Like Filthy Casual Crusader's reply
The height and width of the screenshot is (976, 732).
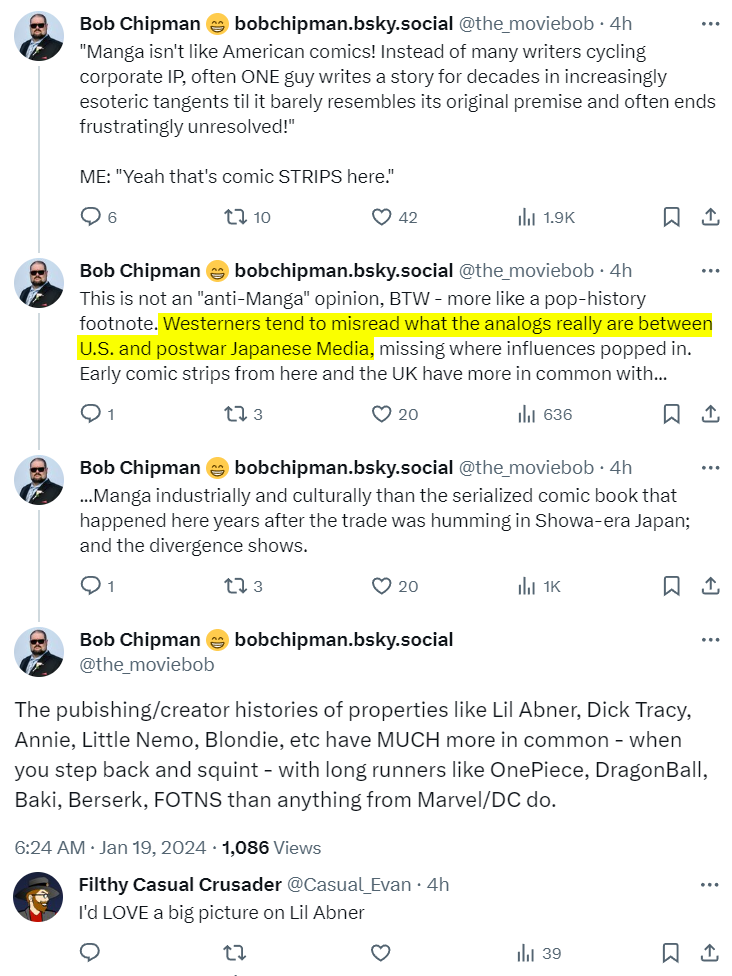click(x=381, y=952)
